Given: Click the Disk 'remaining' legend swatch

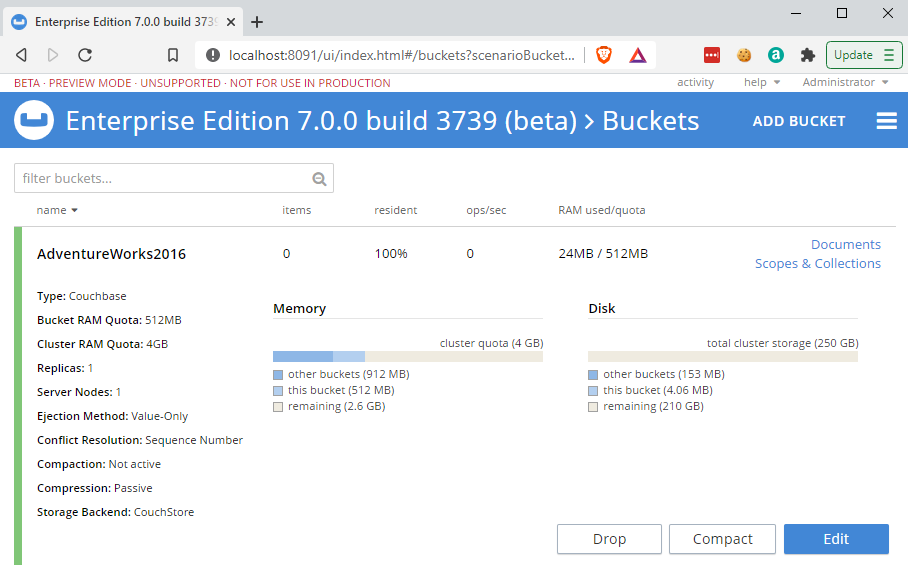Looking at the screenshot, I should 593,407.
